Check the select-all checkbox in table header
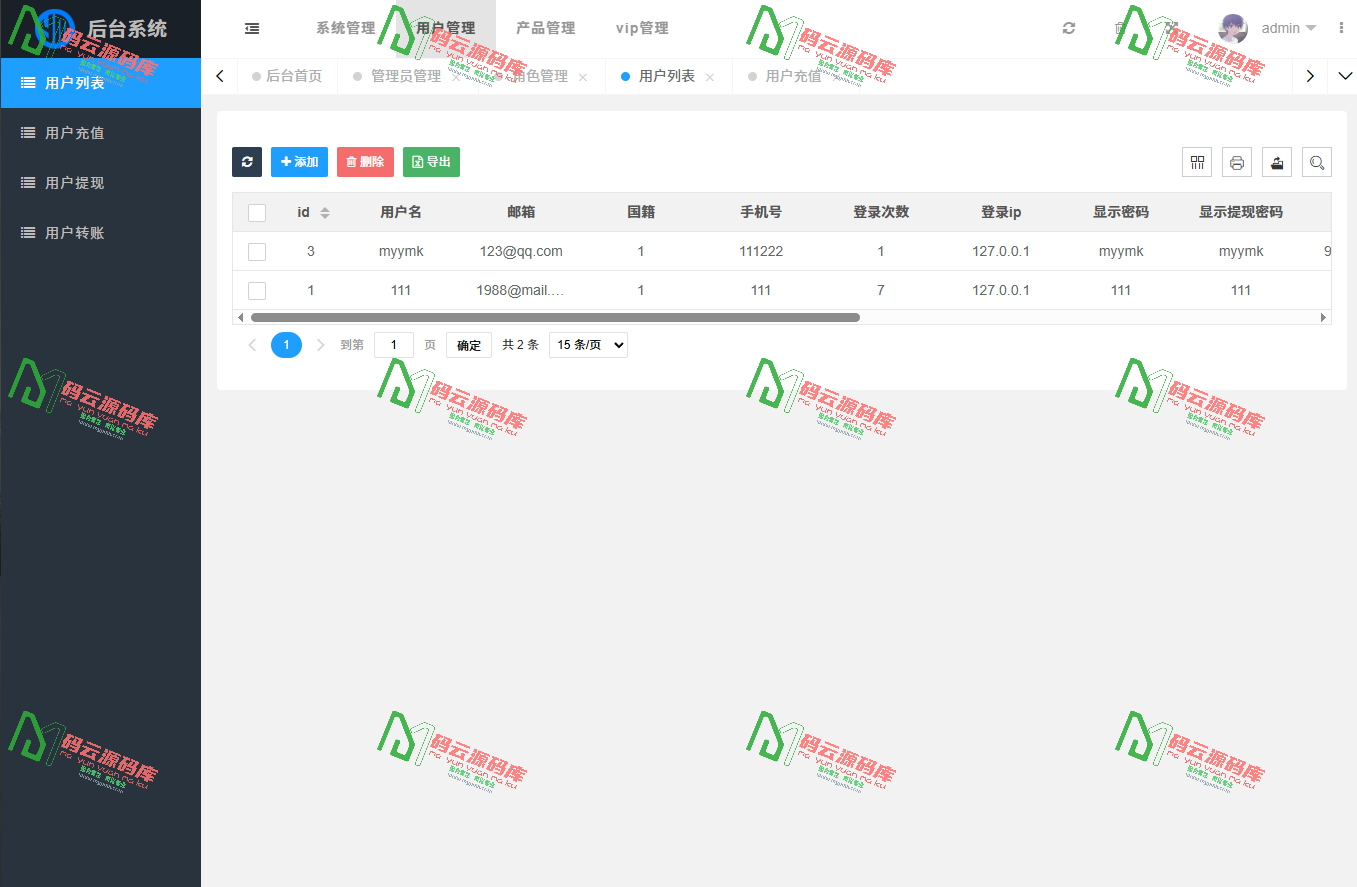 tap(257, 212)
